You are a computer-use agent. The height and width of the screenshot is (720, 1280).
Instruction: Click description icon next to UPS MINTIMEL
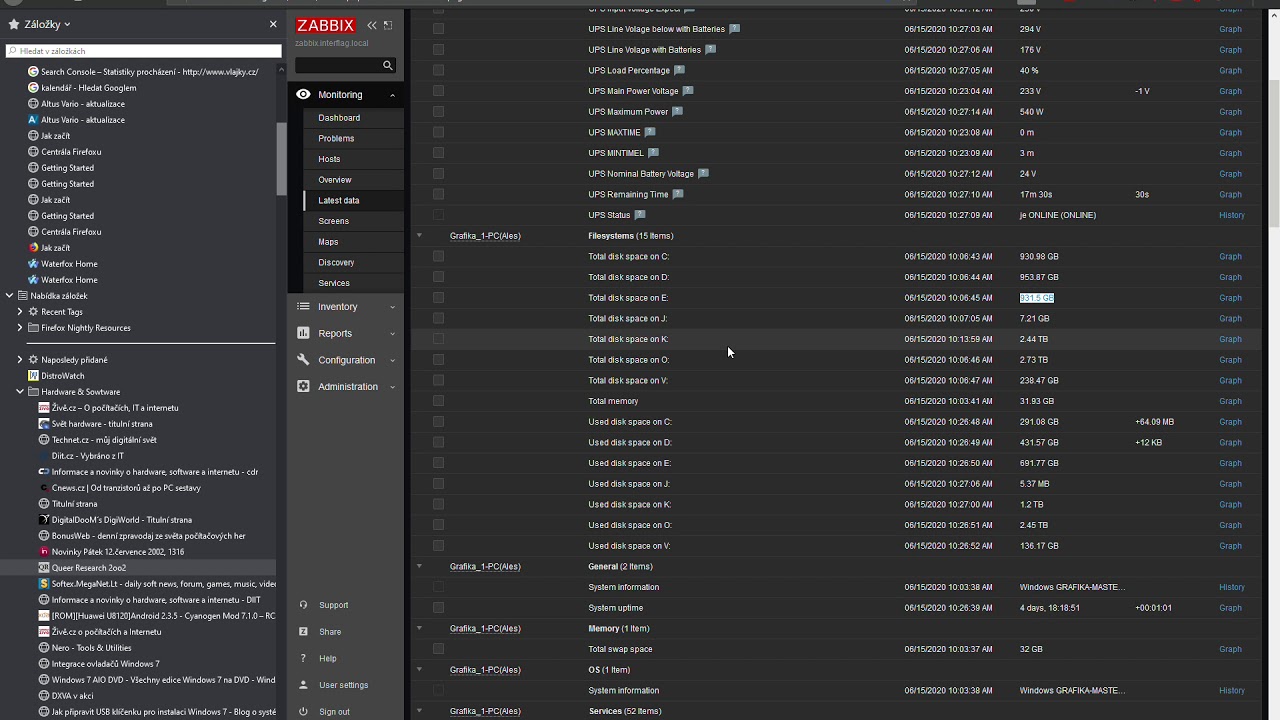[x=653, y=153]
